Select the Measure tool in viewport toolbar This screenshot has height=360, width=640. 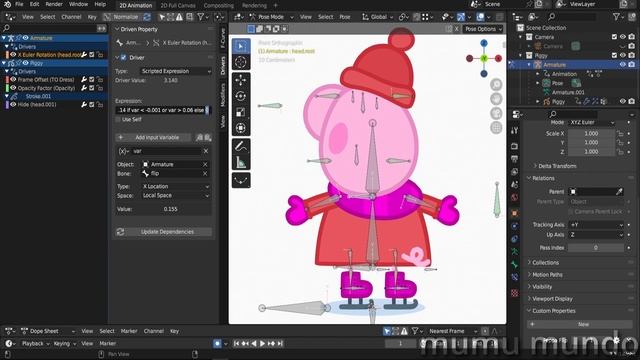point(241,162)
